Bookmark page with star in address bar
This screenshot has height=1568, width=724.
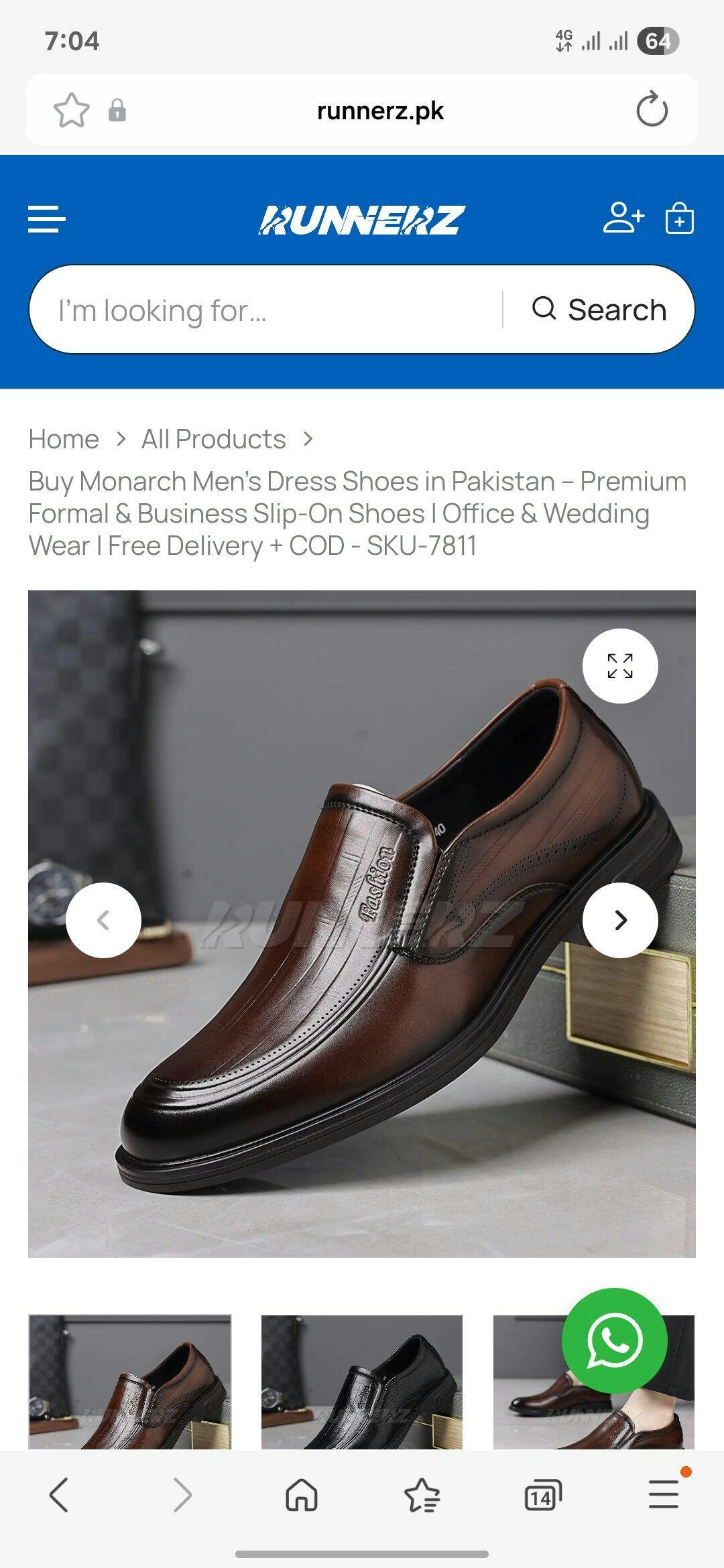[71, 110]
